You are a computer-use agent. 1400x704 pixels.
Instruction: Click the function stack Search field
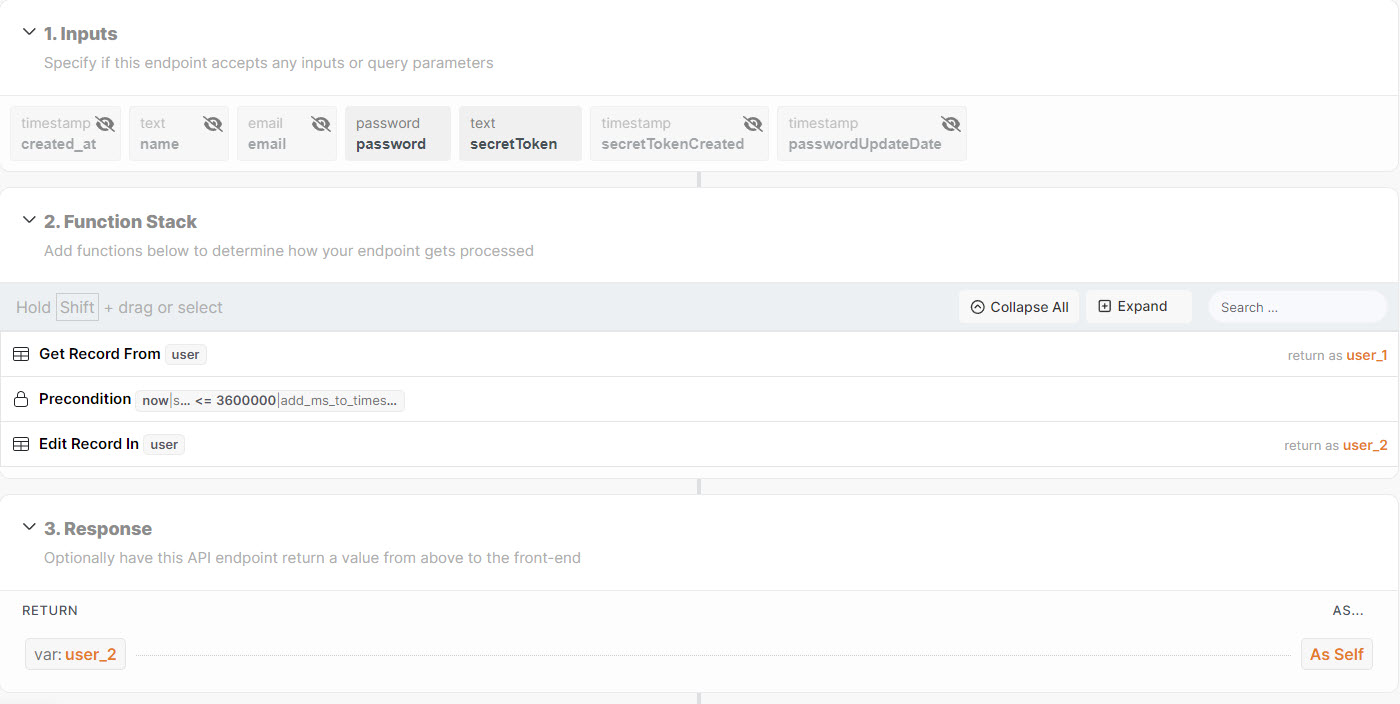[1296, 307]
